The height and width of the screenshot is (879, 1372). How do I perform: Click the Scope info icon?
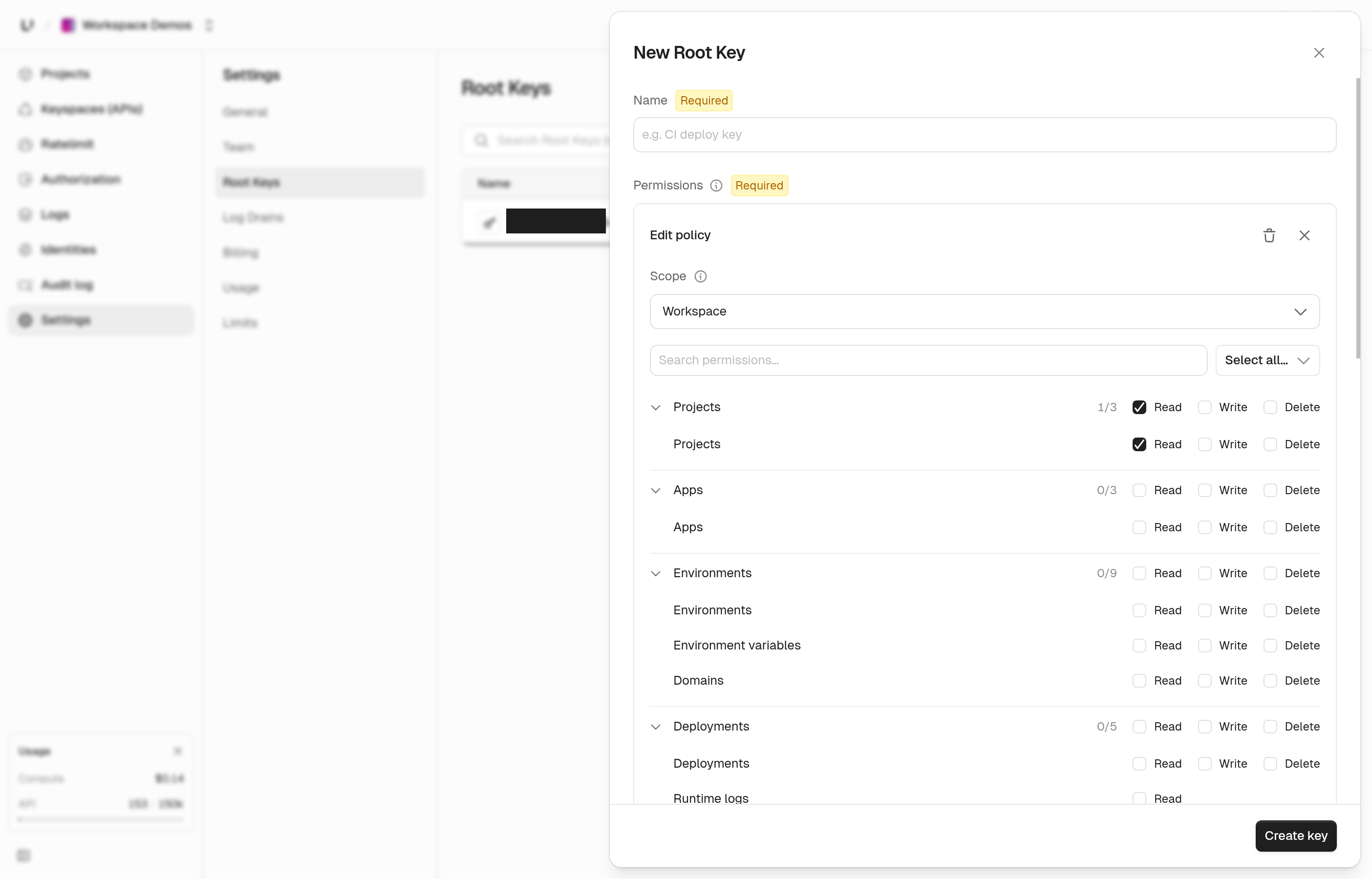tap(700, 276)
